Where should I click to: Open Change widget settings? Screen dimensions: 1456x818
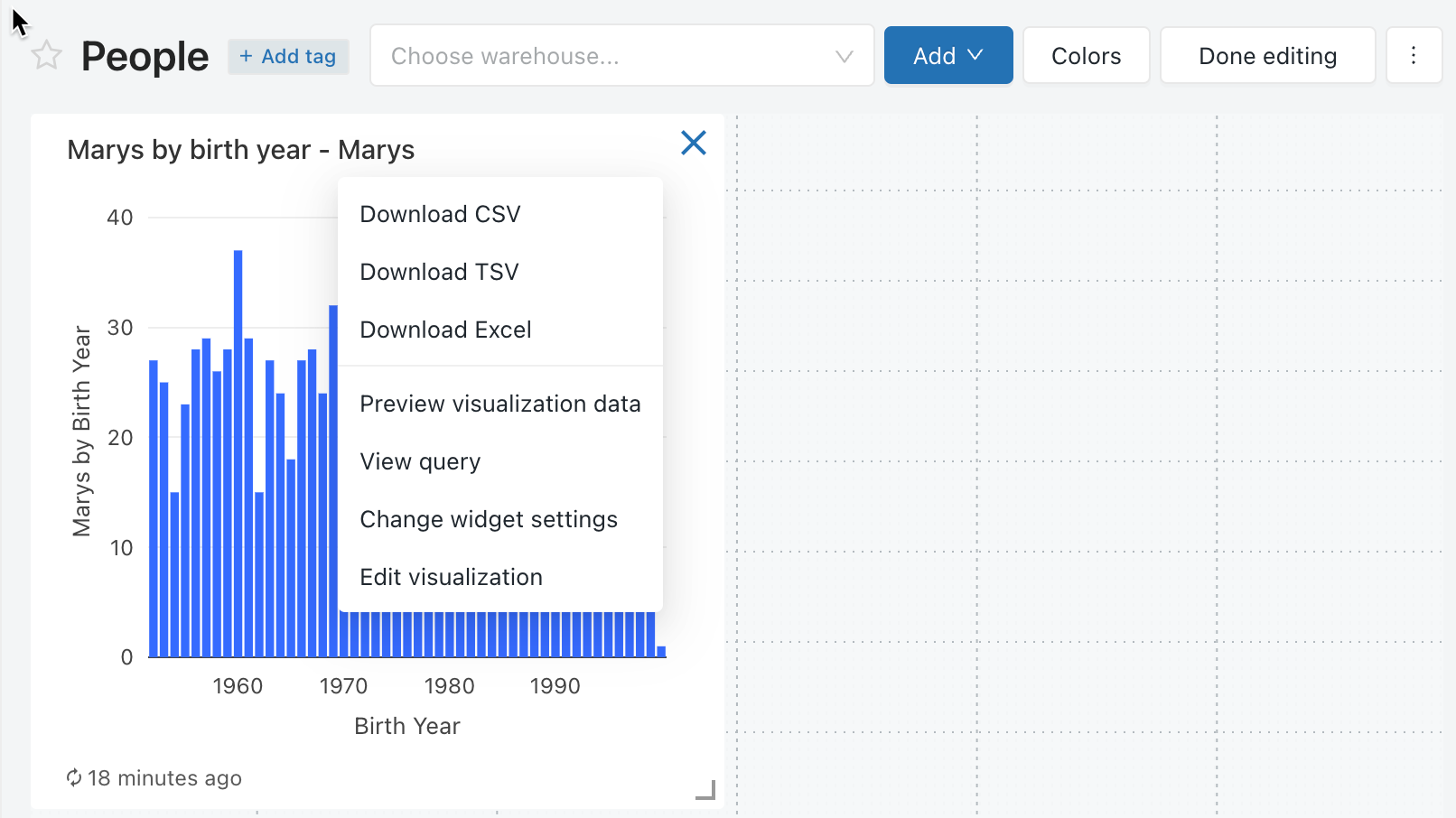pos(489,519)
